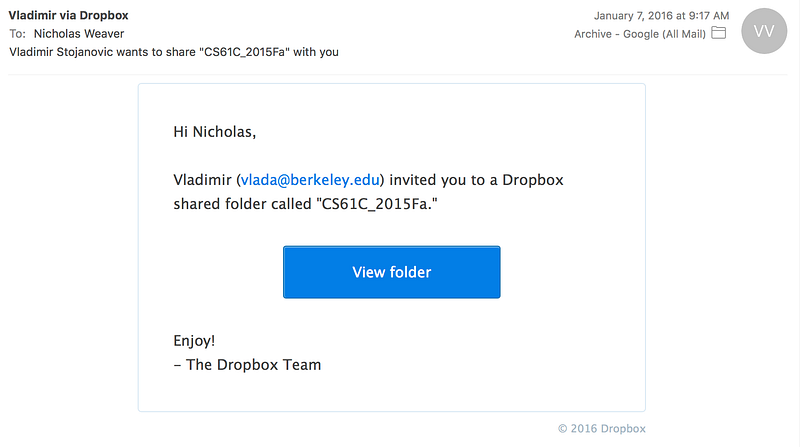Click the word Dropbox in the invitation sentence
The image size is (800, 447).
533,180
